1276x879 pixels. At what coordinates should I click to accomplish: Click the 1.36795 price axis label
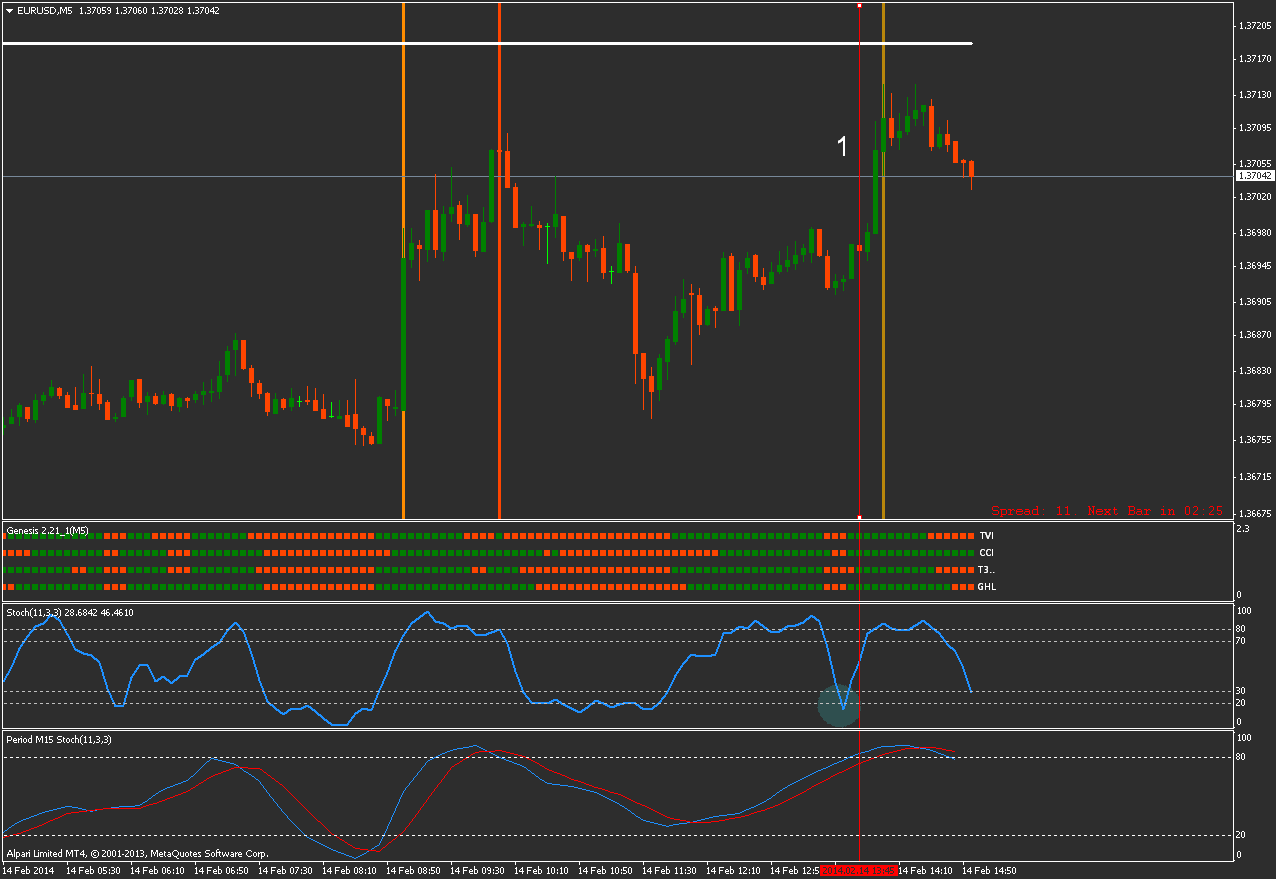click(x=1254, y=404)
